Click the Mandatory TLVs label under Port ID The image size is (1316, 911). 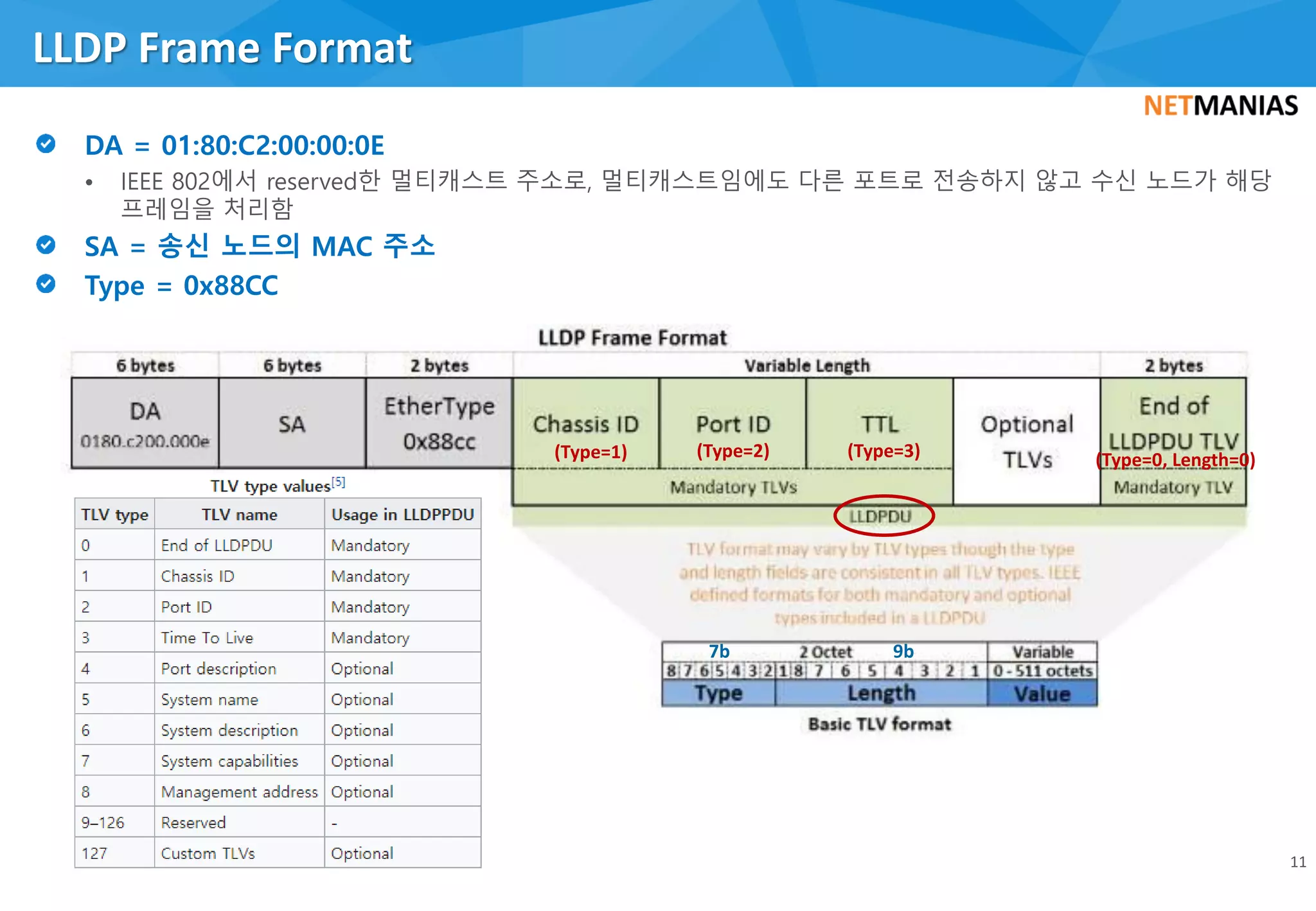(733, 488)
